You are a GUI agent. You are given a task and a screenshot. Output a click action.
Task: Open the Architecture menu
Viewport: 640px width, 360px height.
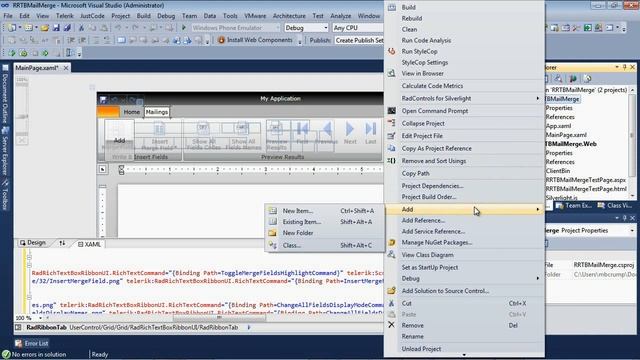[x=289, y=16]
